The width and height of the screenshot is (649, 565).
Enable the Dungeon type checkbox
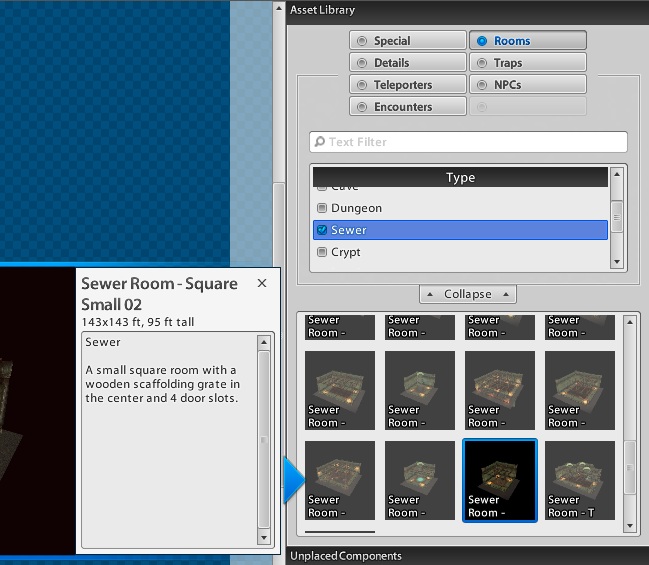click(x=322, y=208)
